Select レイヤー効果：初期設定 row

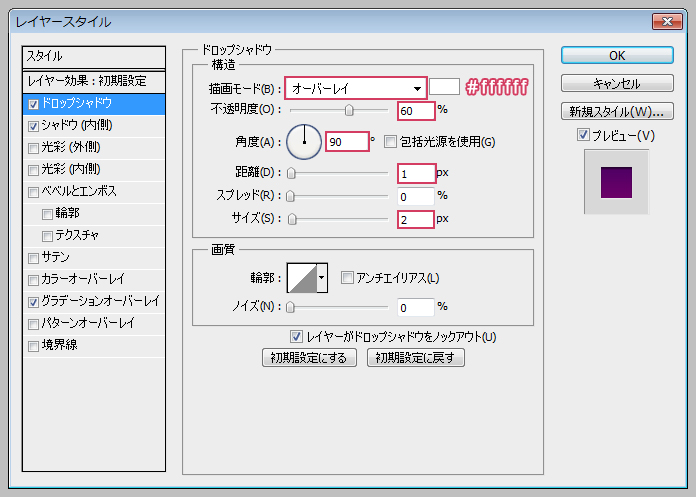point(94,81)
